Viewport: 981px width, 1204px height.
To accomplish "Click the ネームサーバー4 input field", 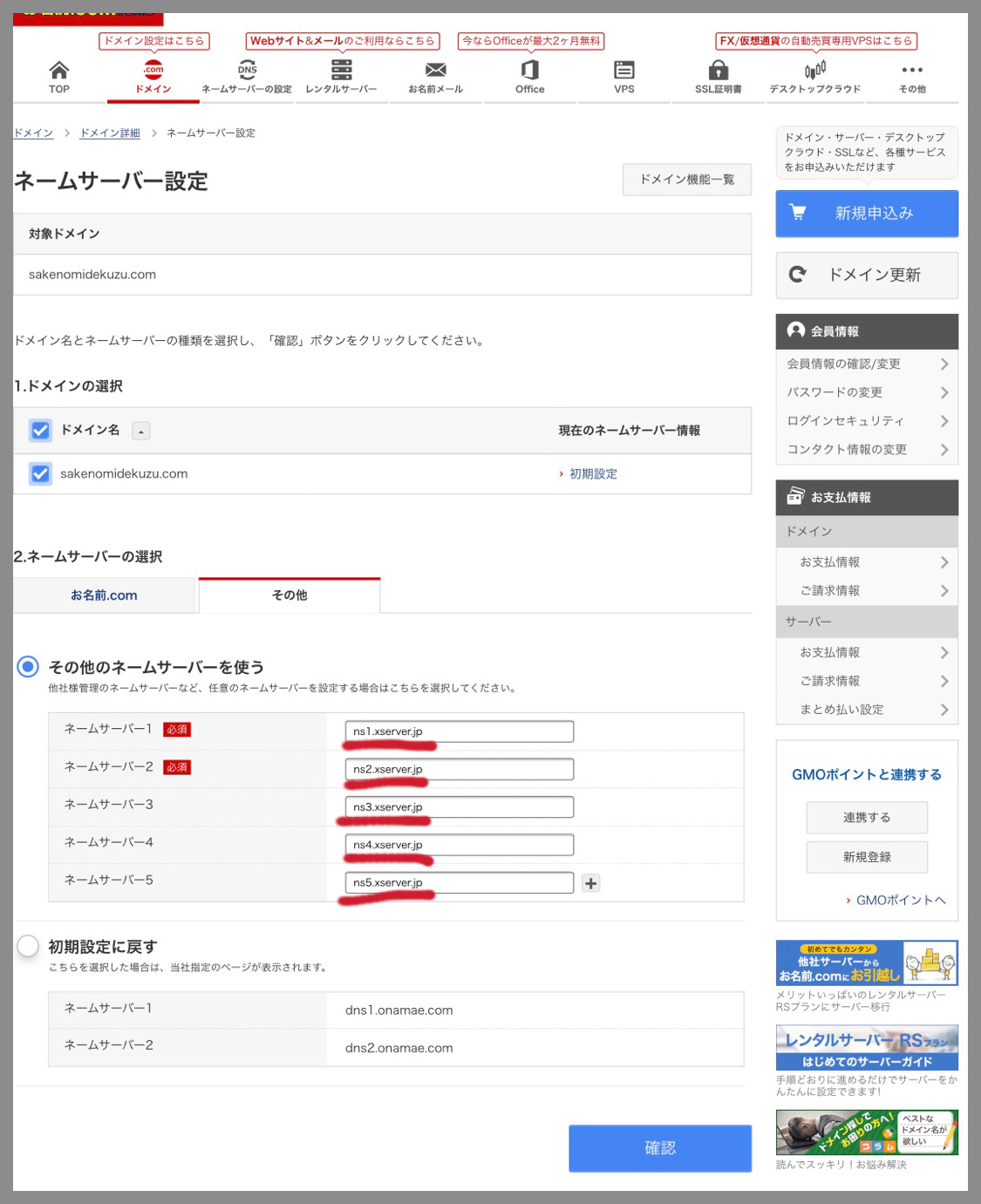I will (460, 845).
